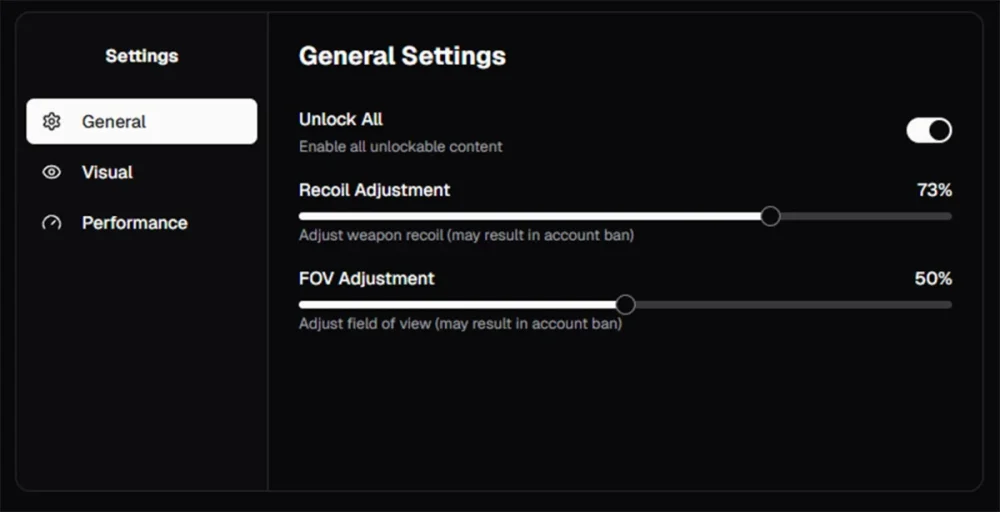
Task: Open the Performance settings section
Action: 142,223
